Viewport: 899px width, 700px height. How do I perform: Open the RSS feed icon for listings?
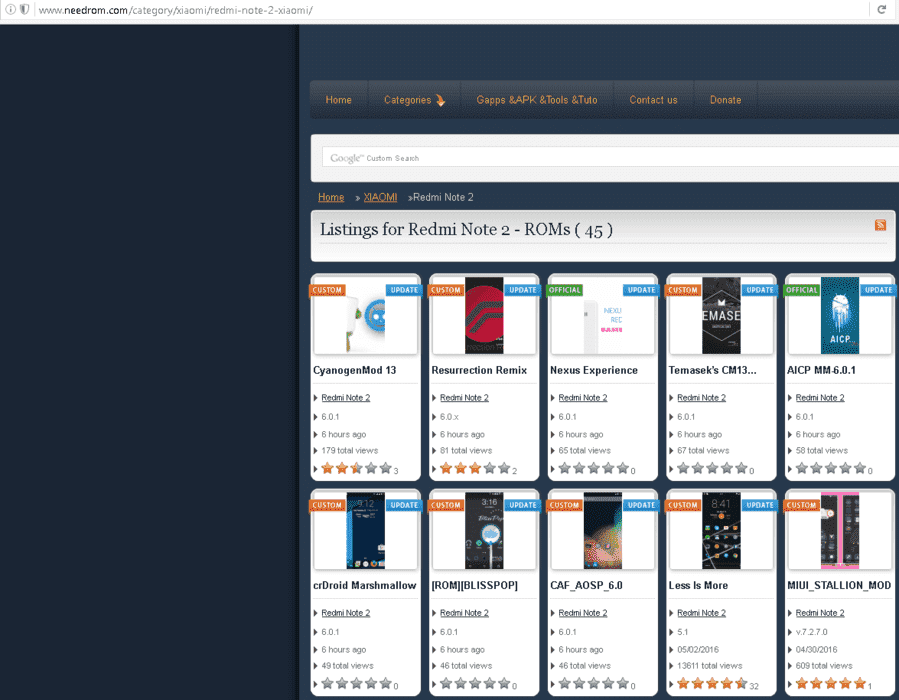click(880, 225)
